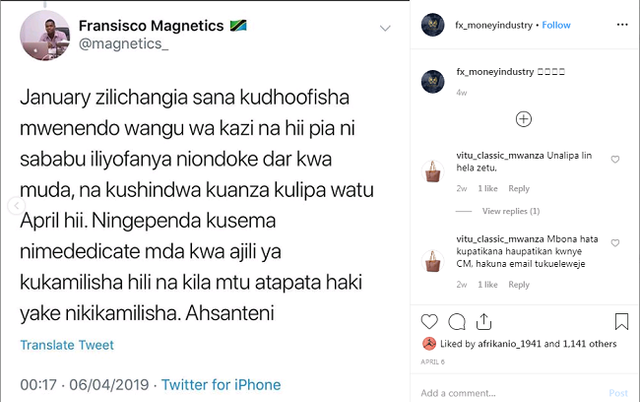640x402 pixels.
Task: Reply to the first vitu_classic_mwanza comment
Action: tap(518, 188)
